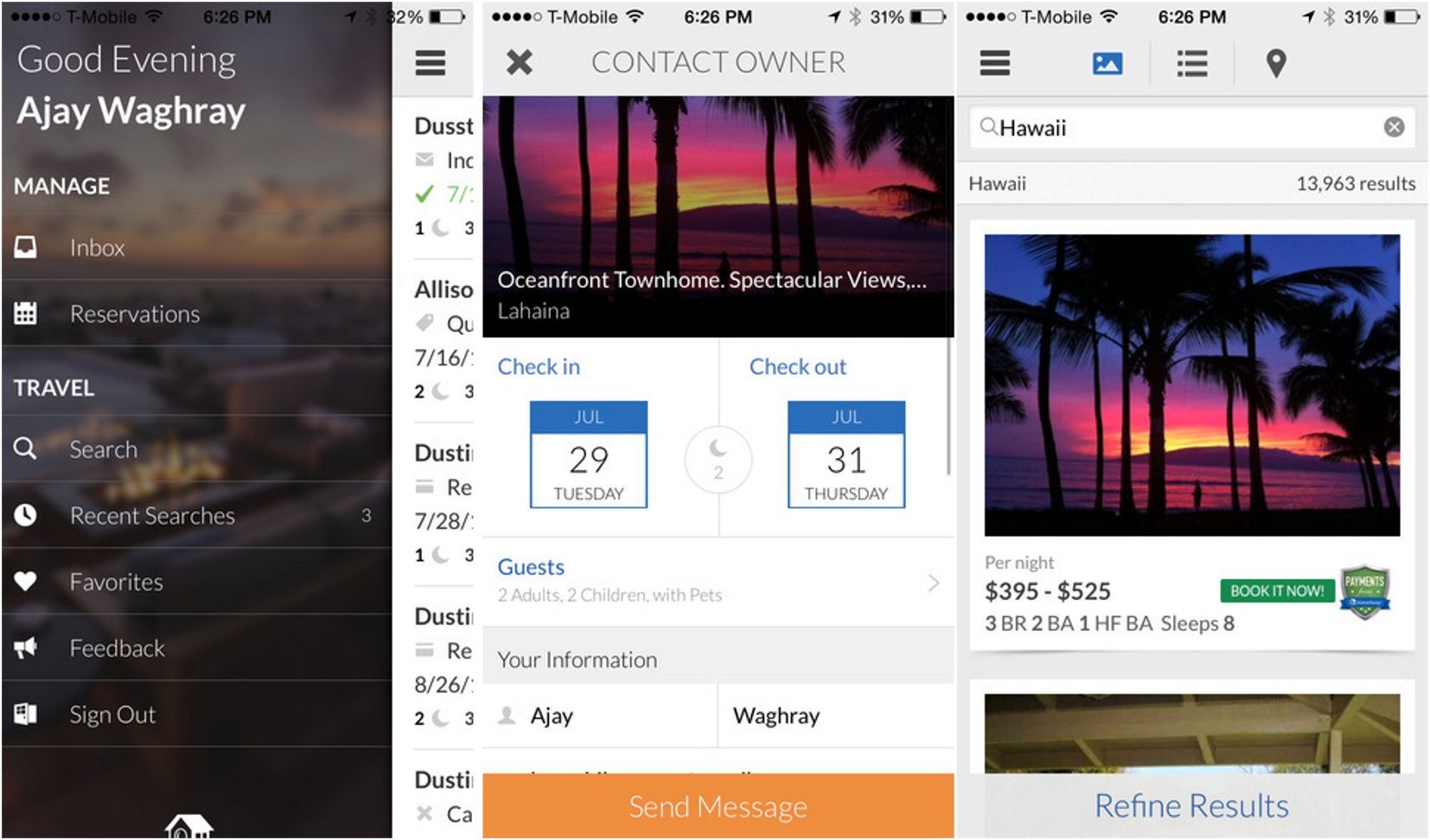1430x840 pixels.
Task: Switch to list view icon
Action: point(1191,63)
